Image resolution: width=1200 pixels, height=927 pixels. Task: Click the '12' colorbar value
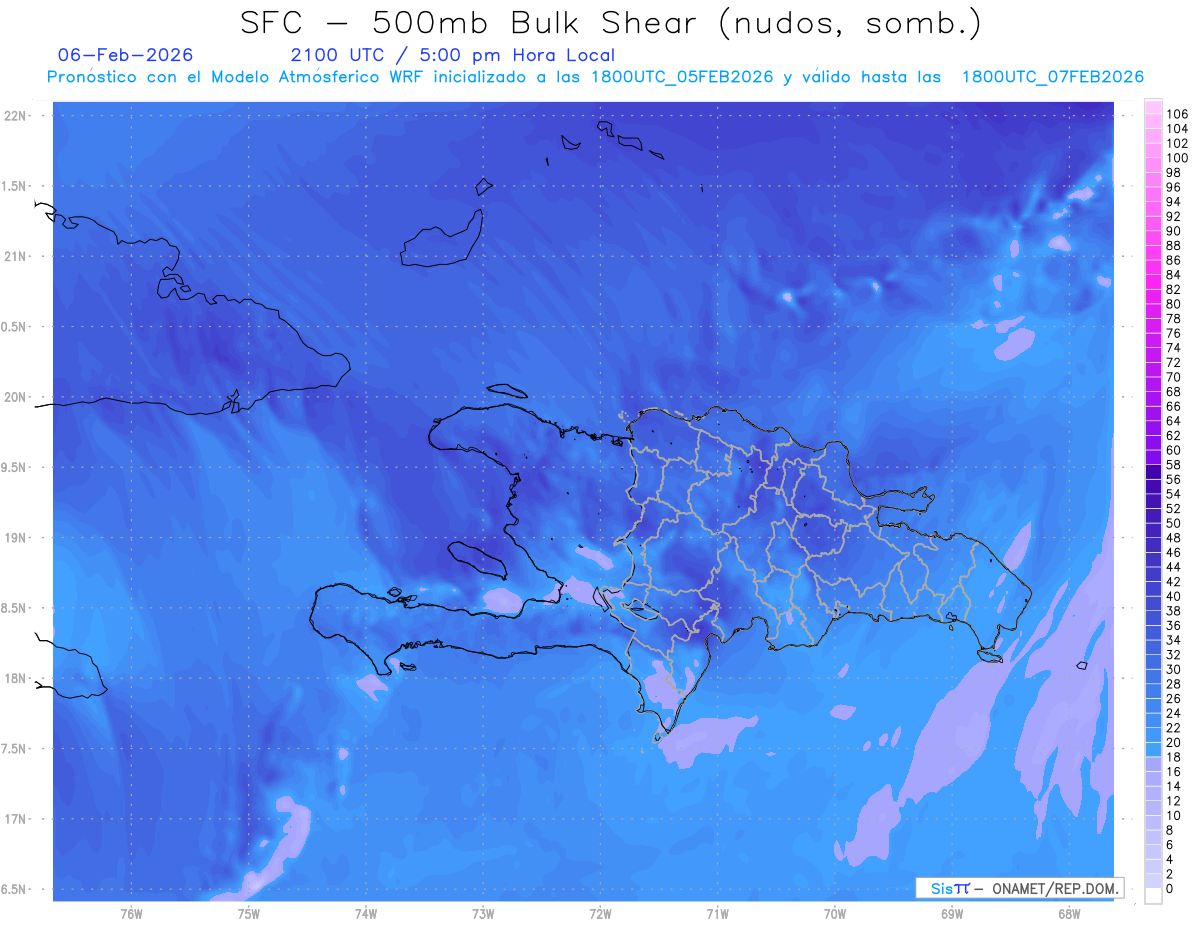(1174, 801)
